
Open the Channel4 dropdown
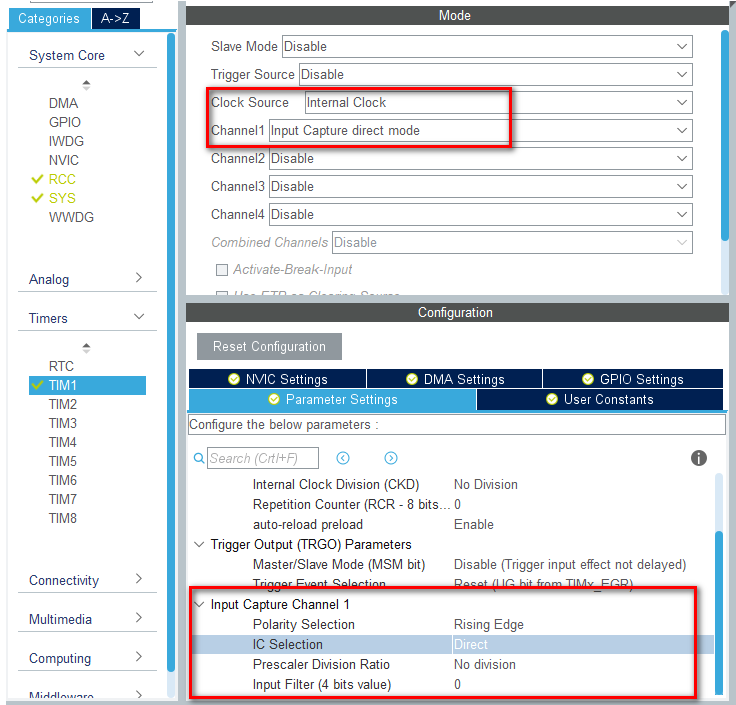click(481, 215)
